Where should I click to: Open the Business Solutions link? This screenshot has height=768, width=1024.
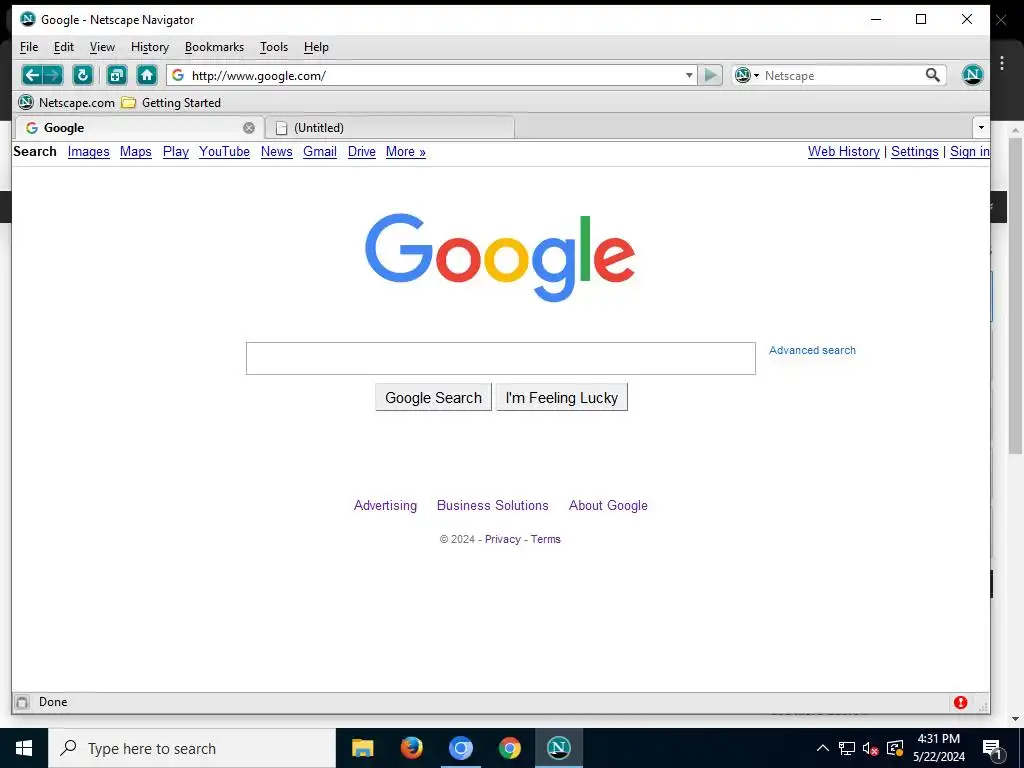(492, 505)
